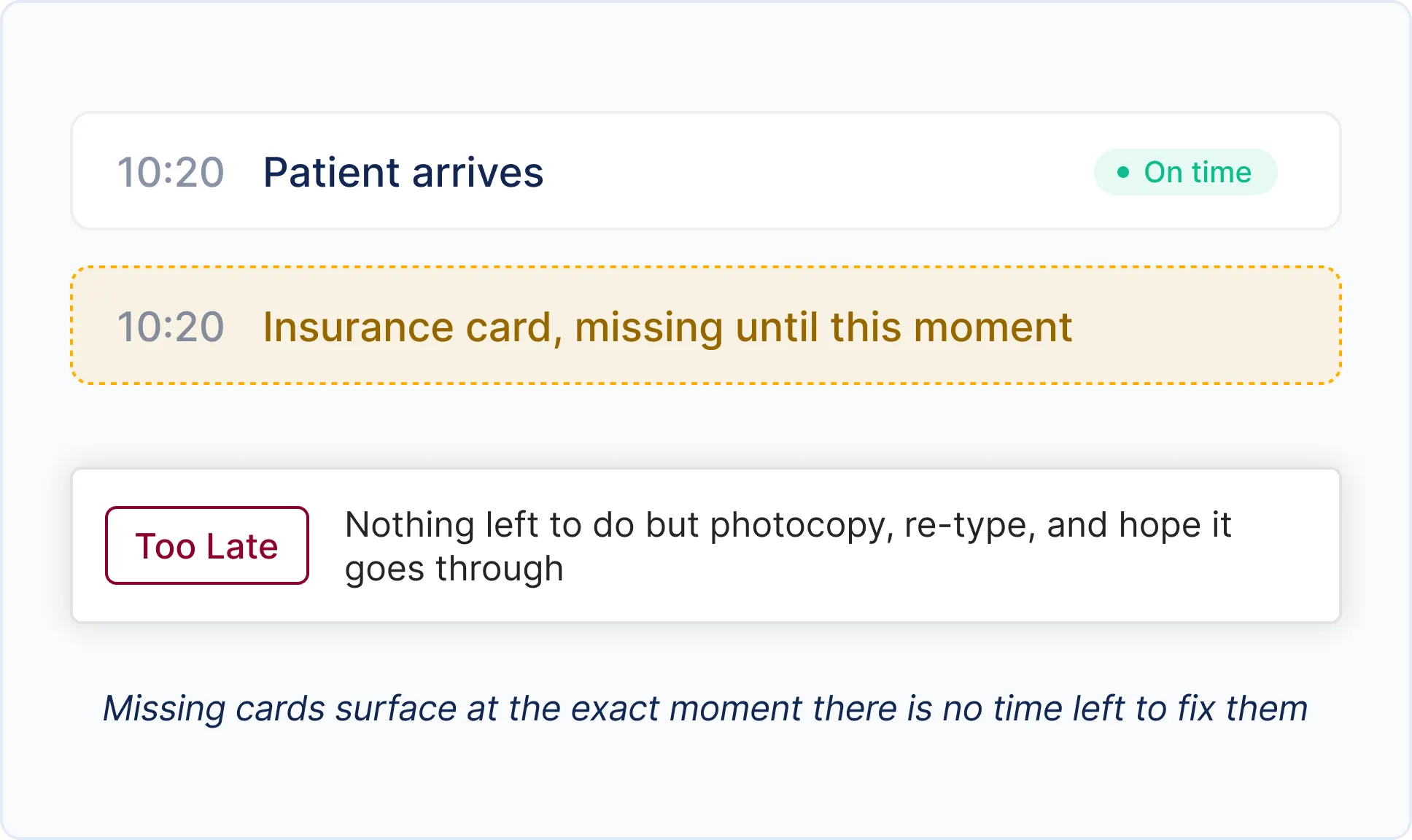The image size is (1412, 840).
Task: Select the dashed Insurance card row
Action: click(x=706, y=325)
